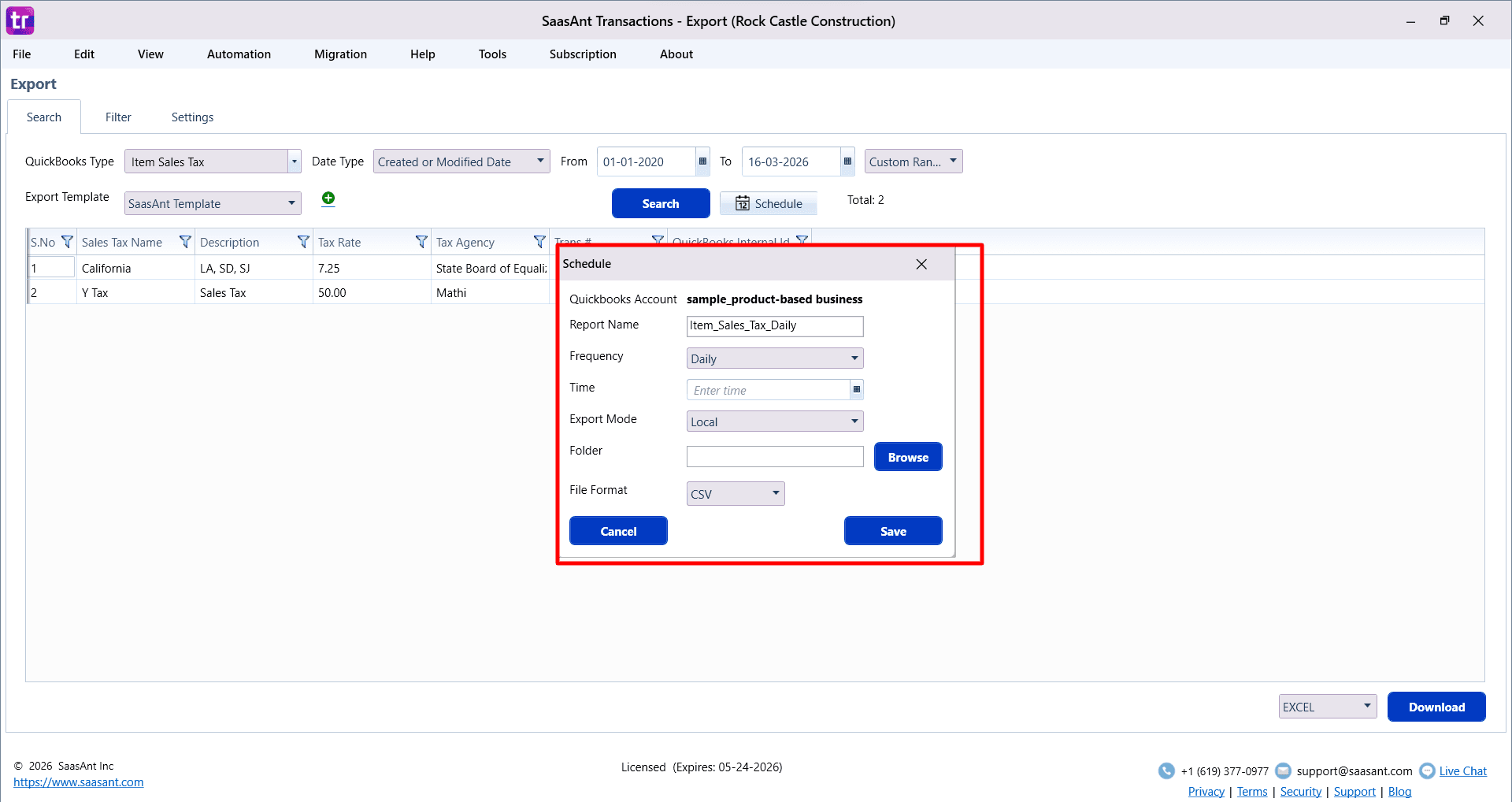
Task: Open the Tools menu
Action: (x=492, y=54)
